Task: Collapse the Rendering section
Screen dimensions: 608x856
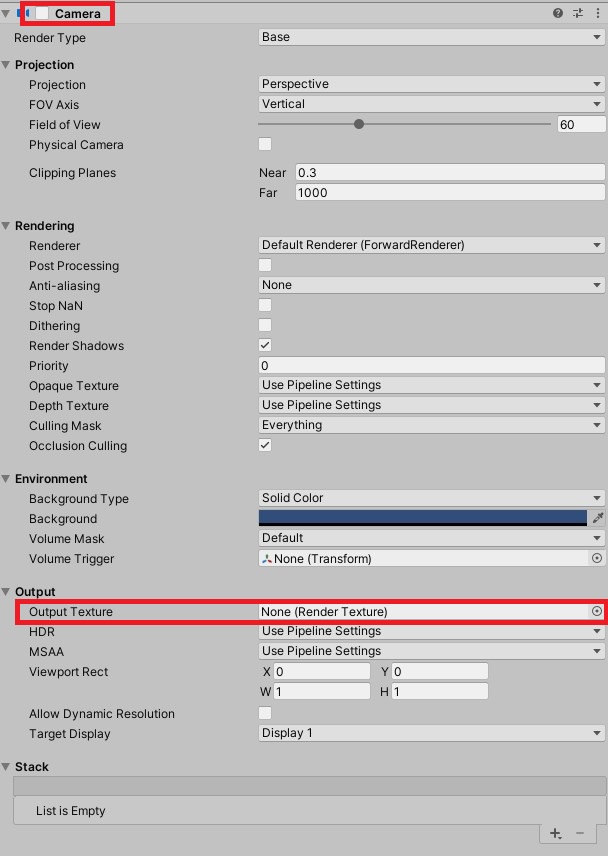Action: click(6, 225)
